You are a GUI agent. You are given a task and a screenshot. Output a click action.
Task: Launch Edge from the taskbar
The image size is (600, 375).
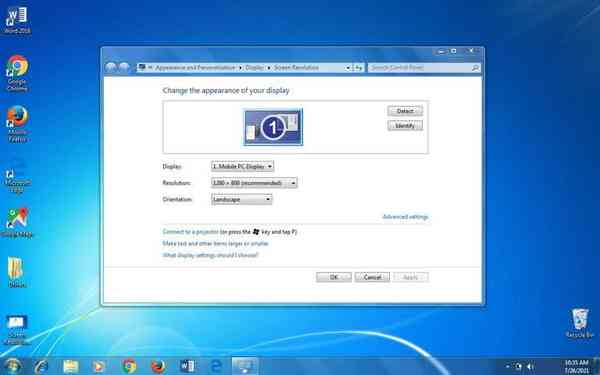click(216, 367)
